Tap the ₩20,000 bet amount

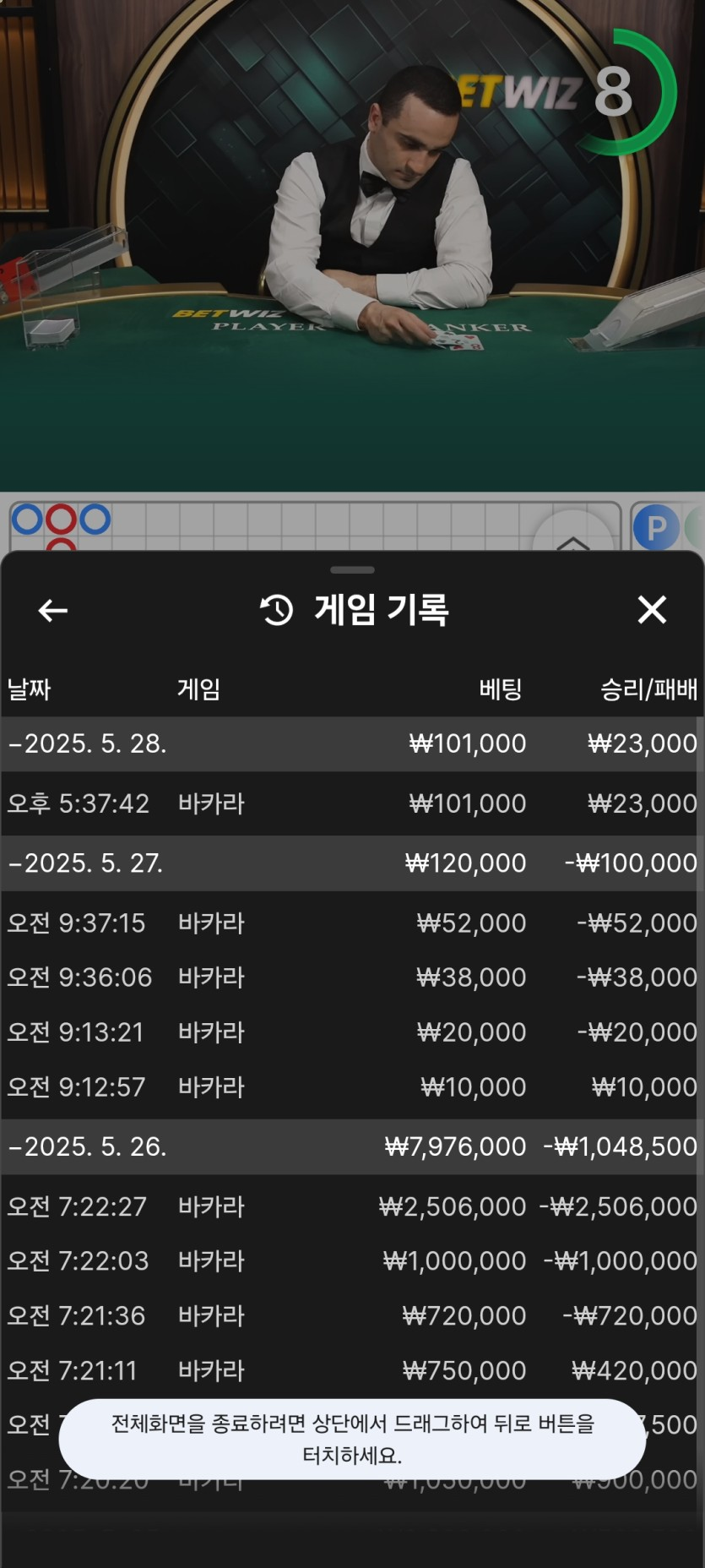click(x=471, y=1032)
